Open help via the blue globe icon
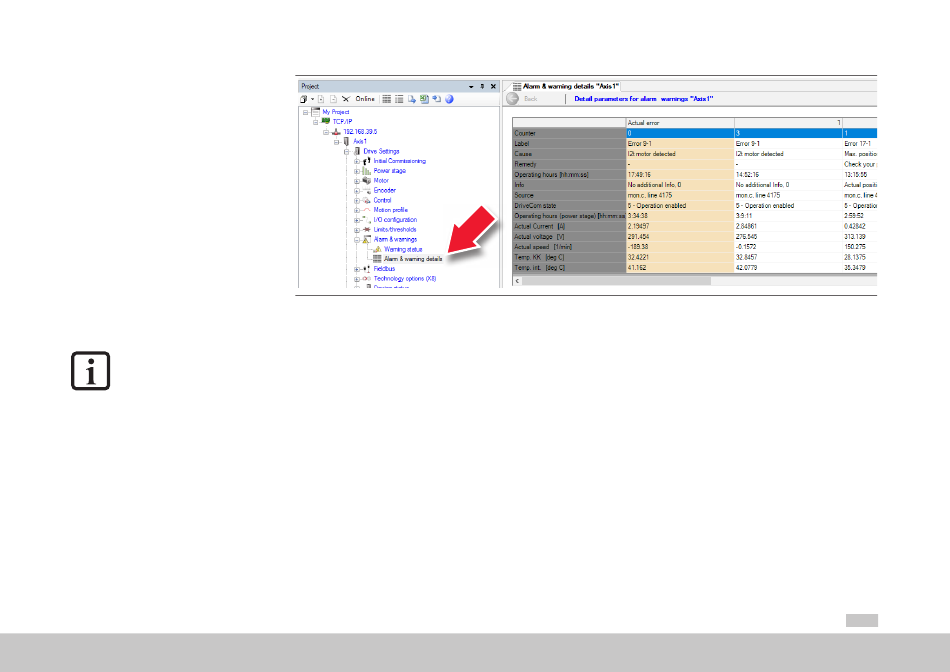The width and height of the screenshot is (950, 672). (450, 99)
